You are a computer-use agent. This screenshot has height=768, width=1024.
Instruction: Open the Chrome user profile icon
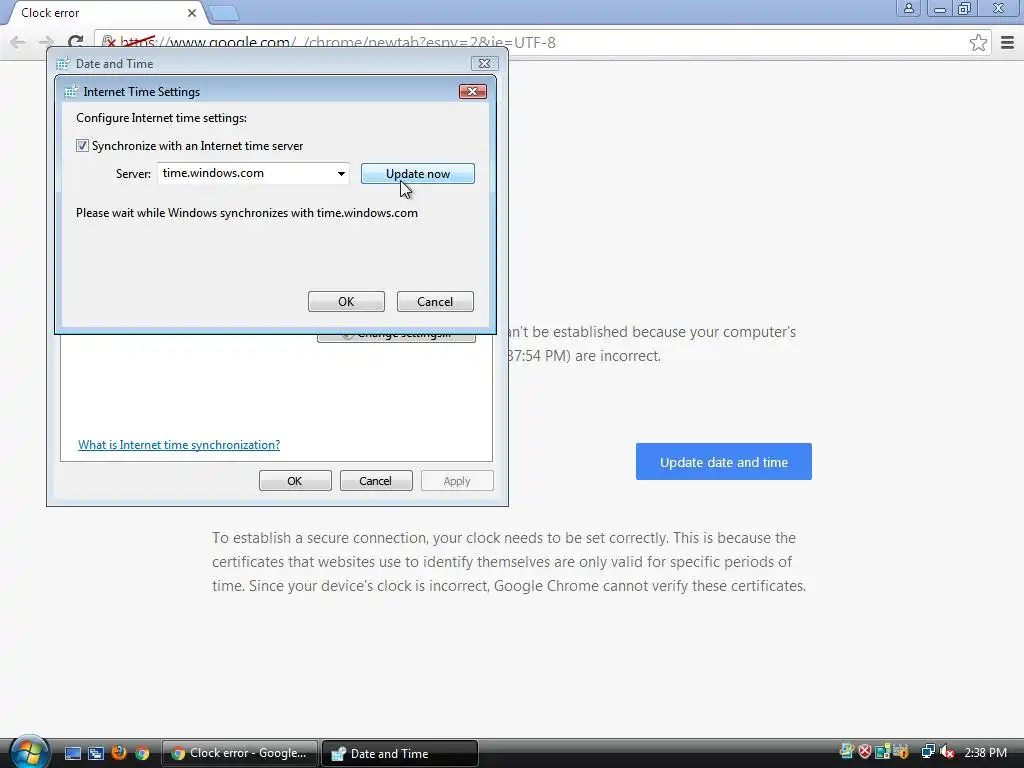908,8
